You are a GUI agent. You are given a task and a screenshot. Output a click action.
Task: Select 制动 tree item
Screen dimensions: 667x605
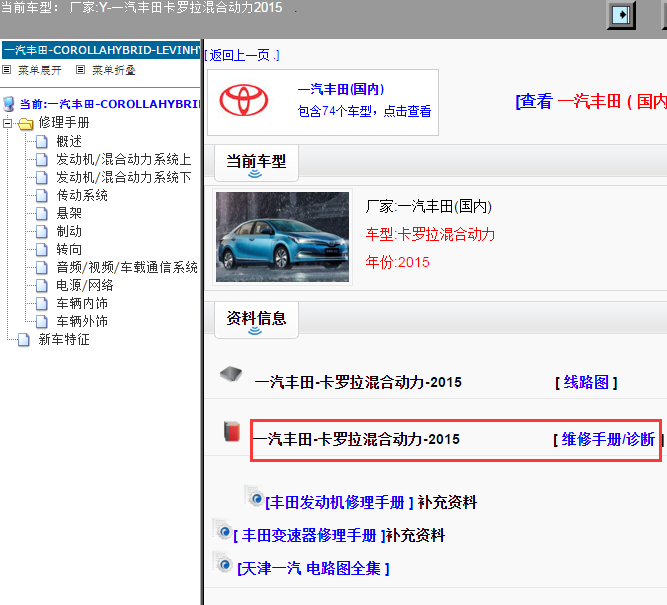(69, 231)
